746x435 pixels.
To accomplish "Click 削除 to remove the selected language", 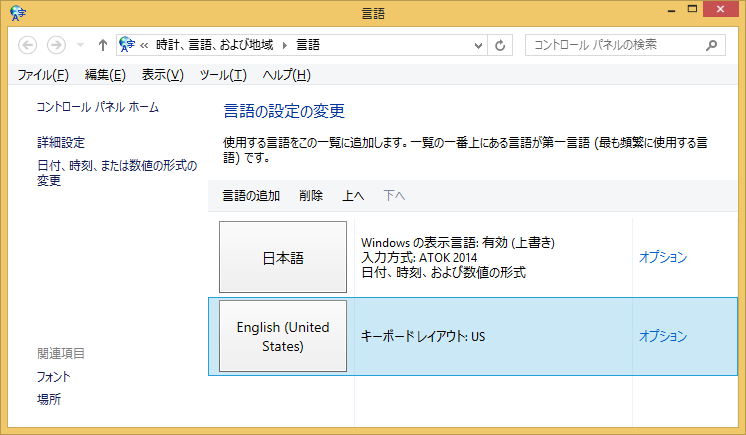I will tap(311, 196).
